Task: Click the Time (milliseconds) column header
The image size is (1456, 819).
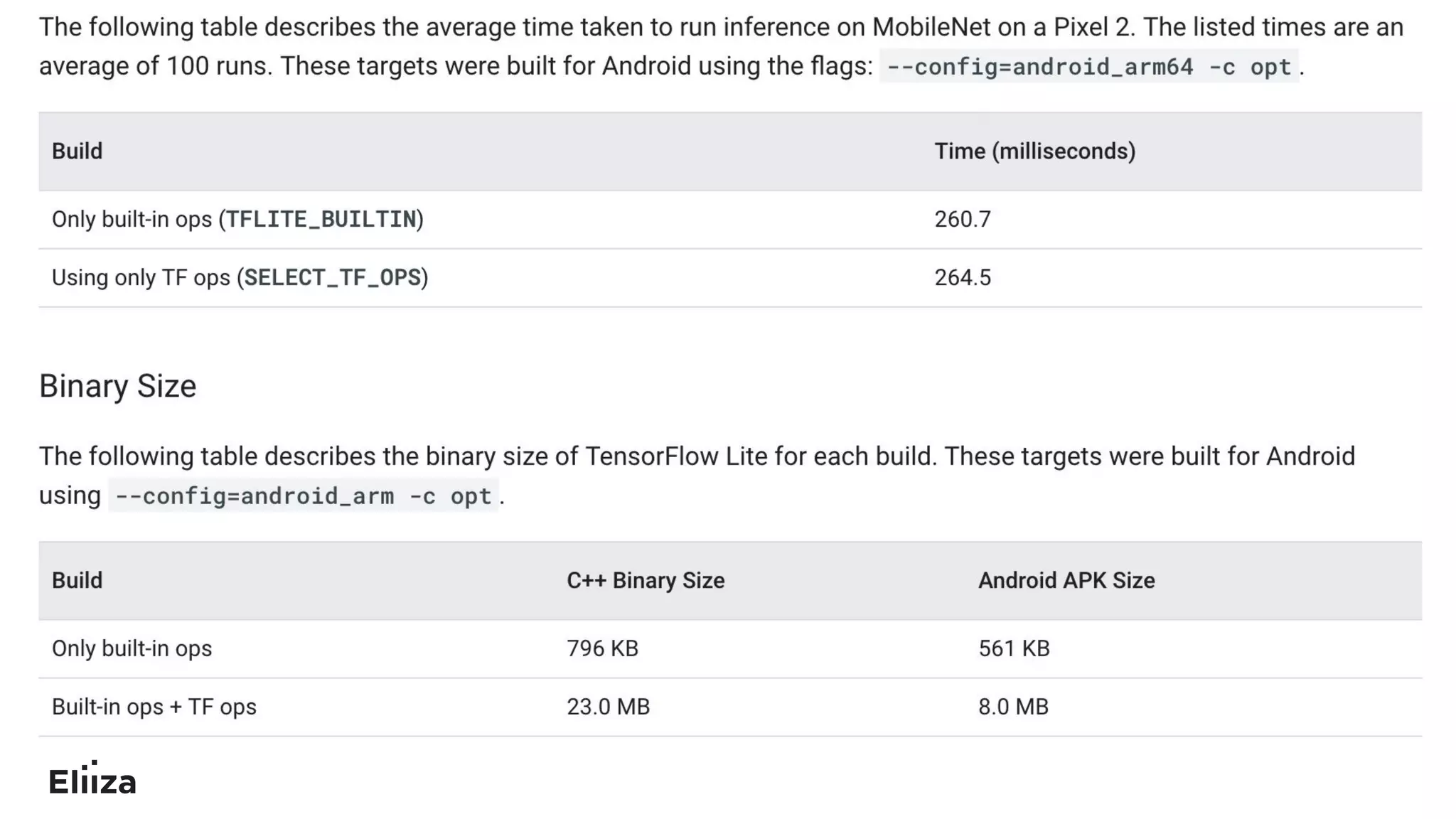Action: (1034, 151)
